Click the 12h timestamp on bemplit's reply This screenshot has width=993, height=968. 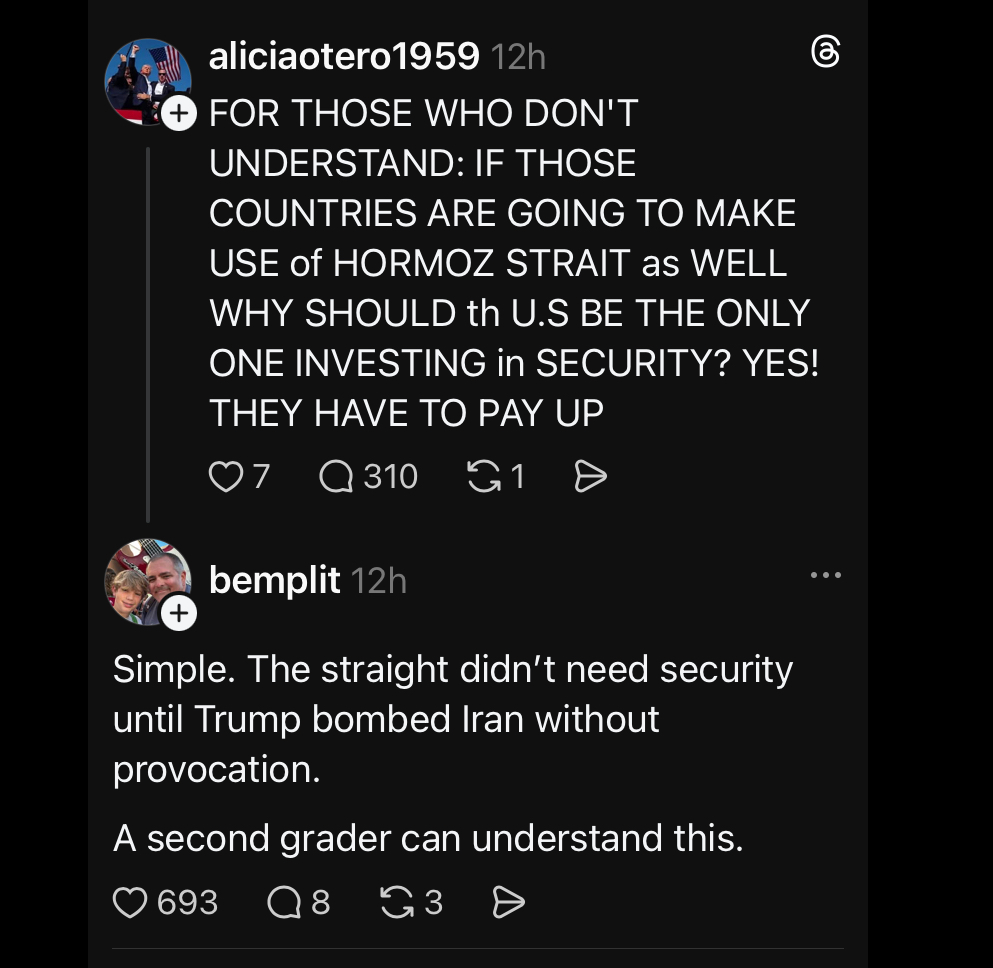point(380,581)
